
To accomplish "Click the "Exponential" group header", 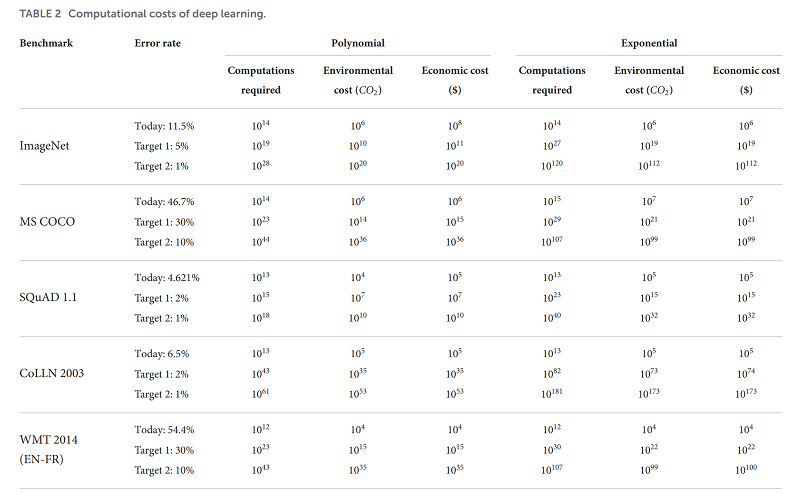I will (649, 44).
